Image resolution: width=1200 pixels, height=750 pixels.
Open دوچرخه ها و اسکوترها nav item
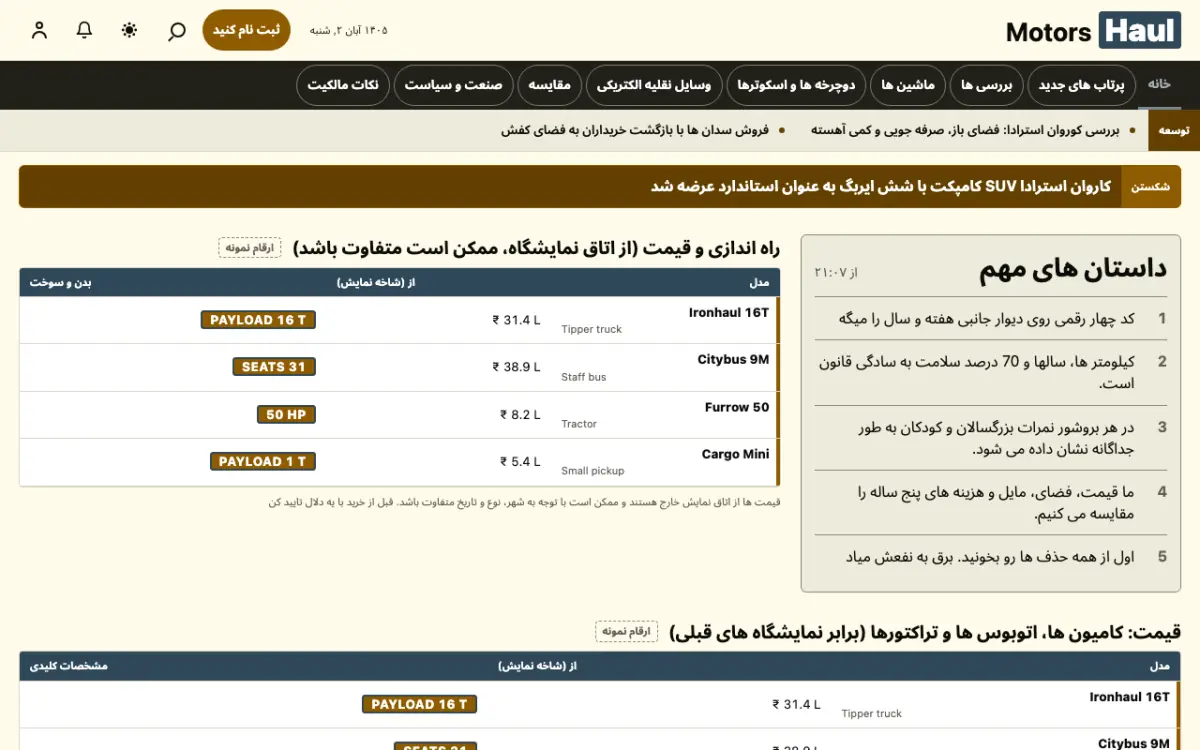[796, 85]
